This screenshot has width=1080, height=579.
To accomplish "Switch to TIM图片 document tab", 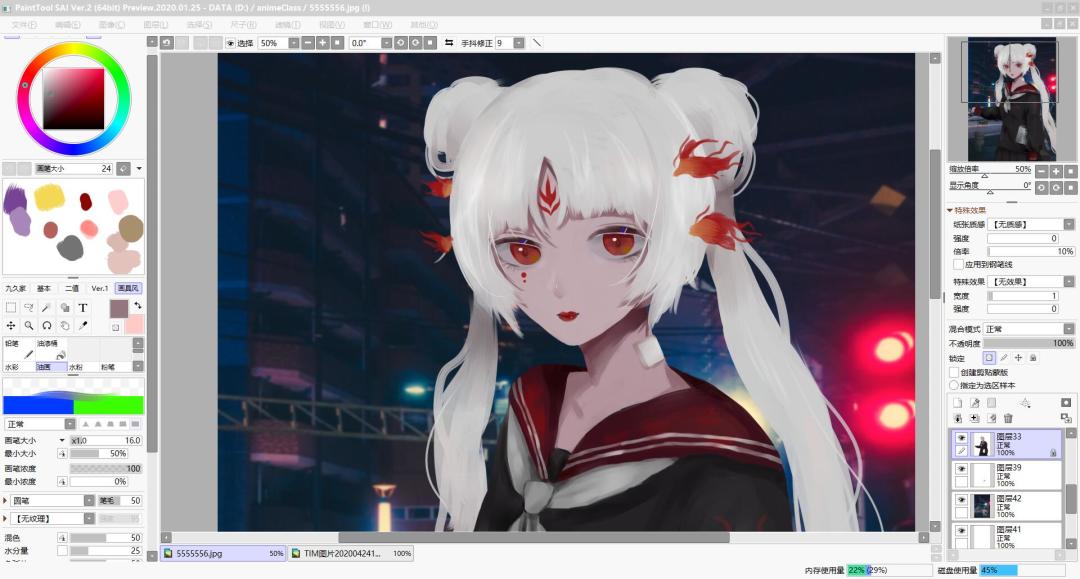I will pyautogui.click(x=351, y=553).
